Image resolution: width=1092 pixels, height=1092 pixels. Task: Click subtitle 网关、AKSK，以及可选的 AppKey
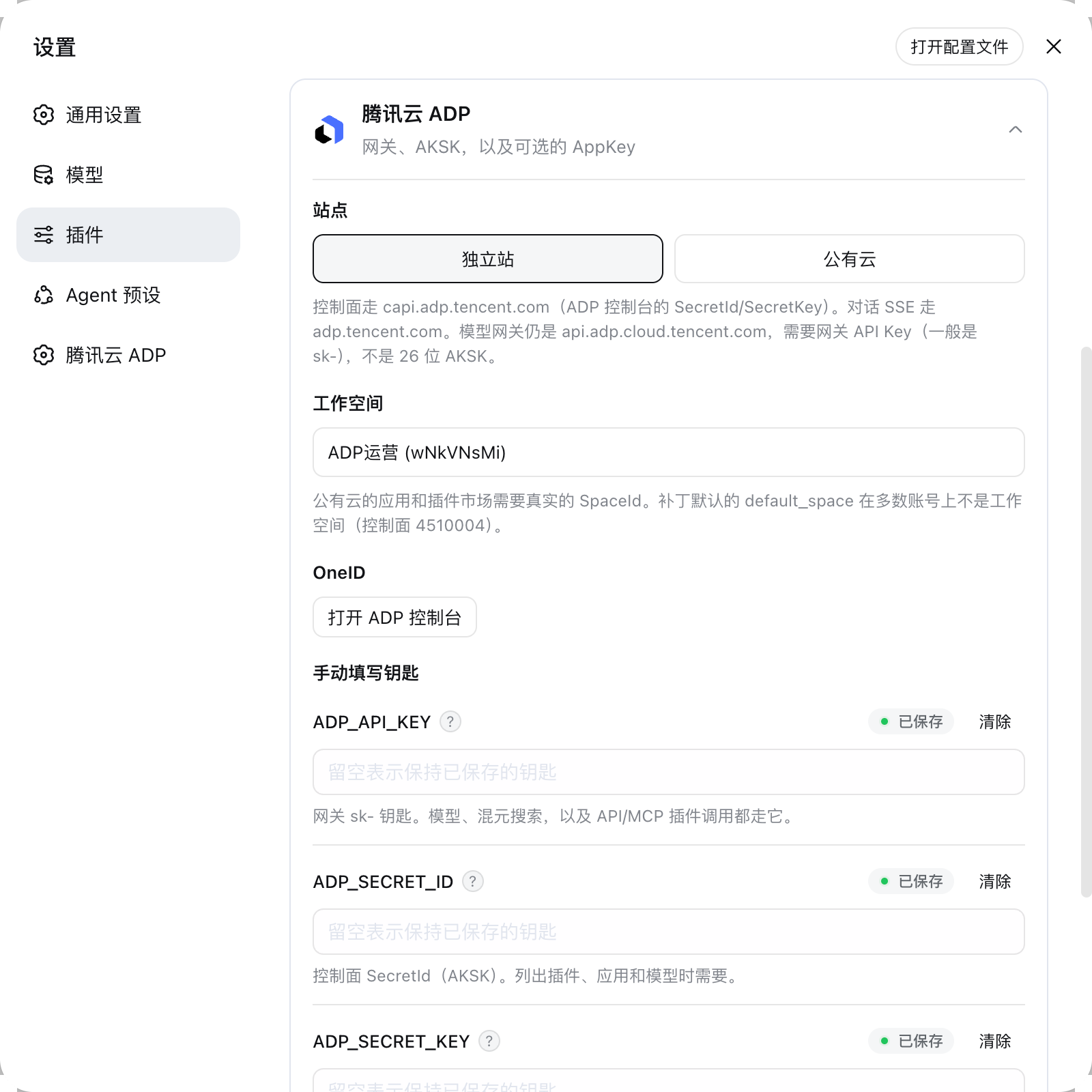498,147
